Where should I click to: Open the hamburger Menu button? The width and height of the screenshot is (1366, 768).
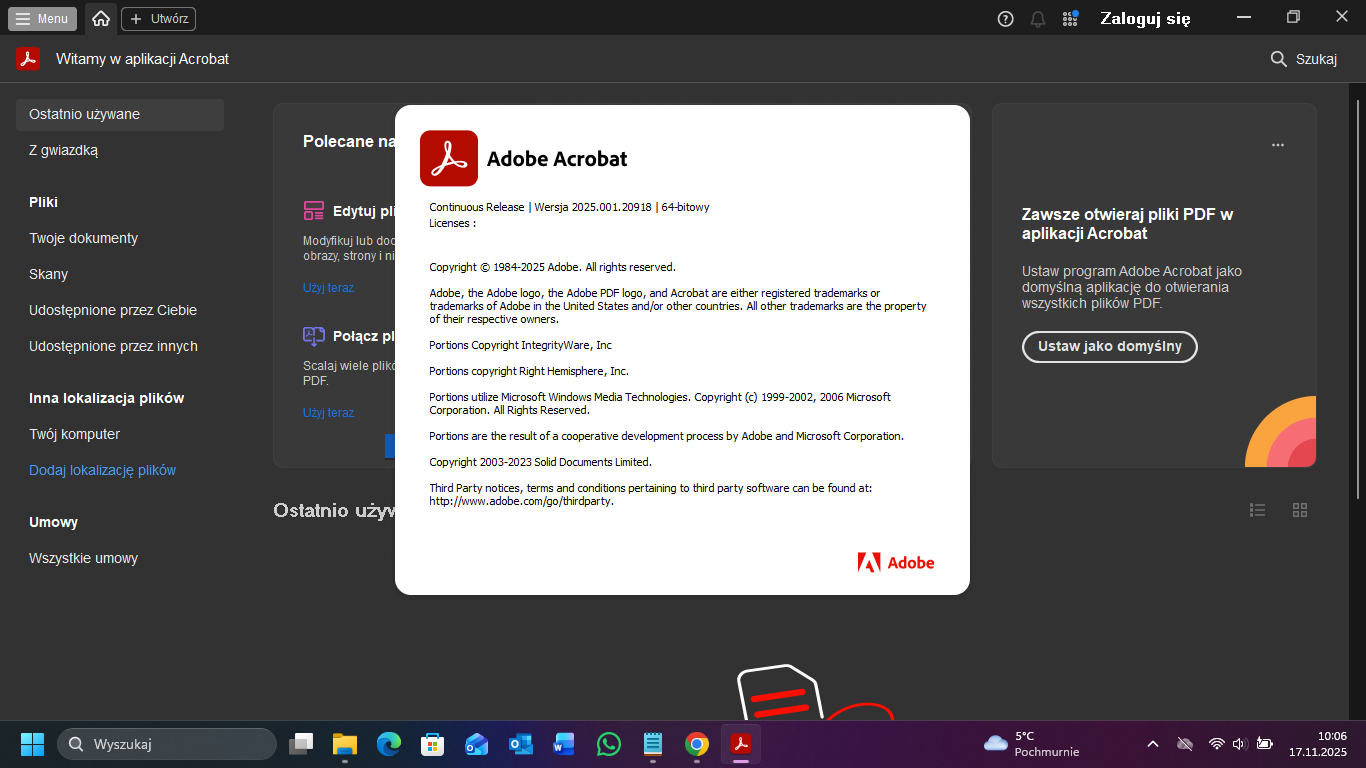coord(42,18)
